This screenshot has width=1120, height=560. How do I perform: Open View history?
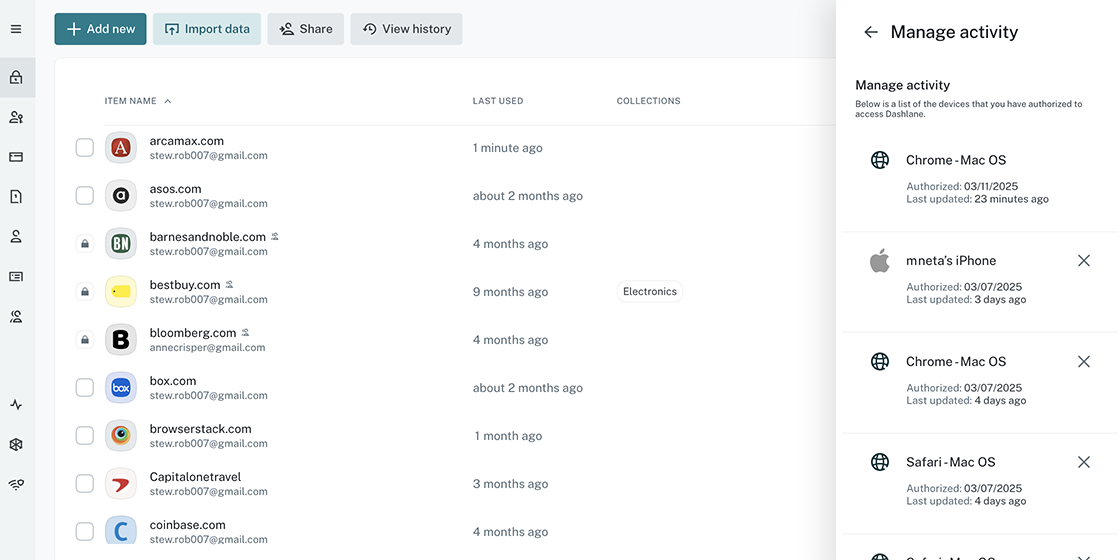(406, 29)
